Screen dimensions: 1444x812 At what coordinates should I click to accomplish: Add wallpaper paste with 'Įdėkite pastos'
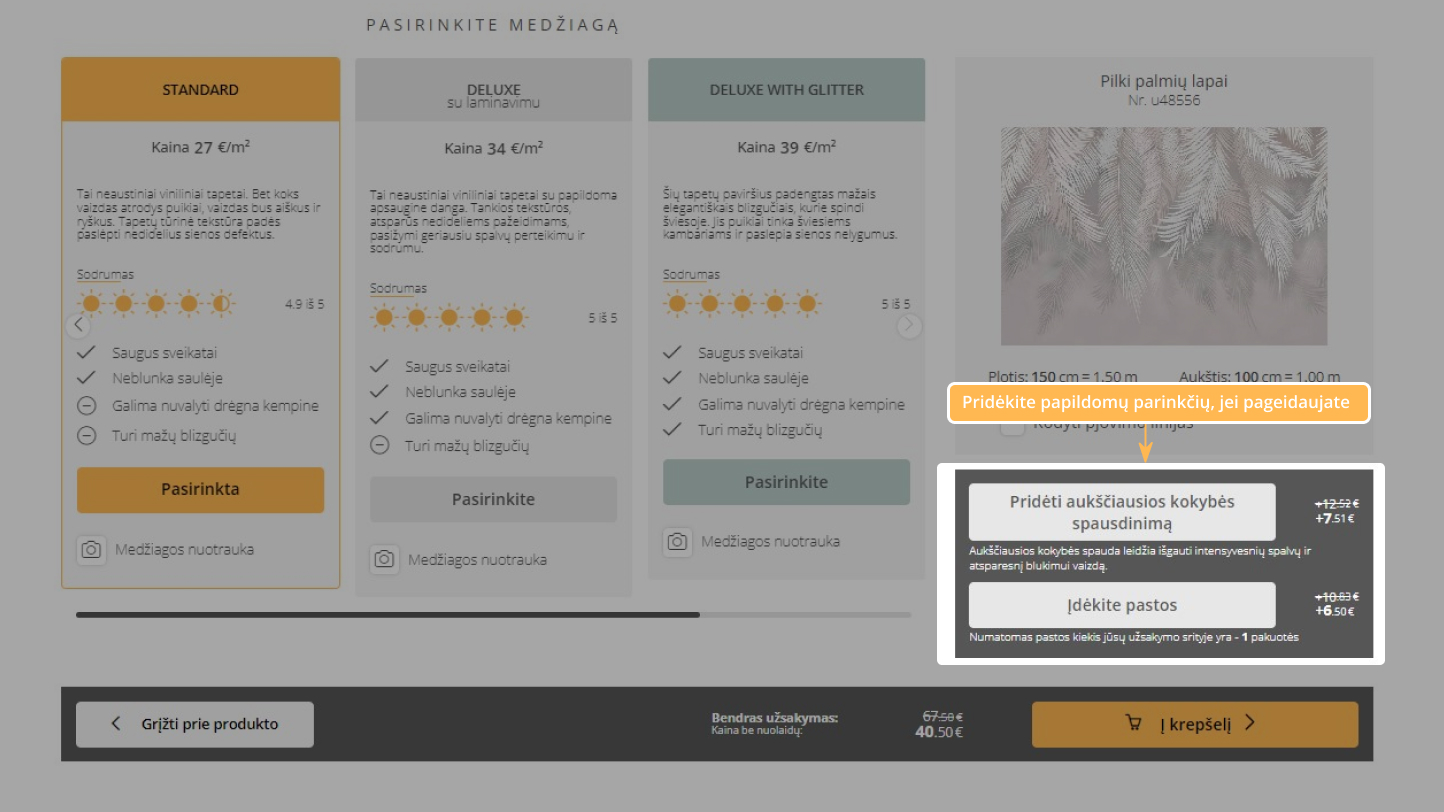pyautogui.click(x=1122, y=605)
